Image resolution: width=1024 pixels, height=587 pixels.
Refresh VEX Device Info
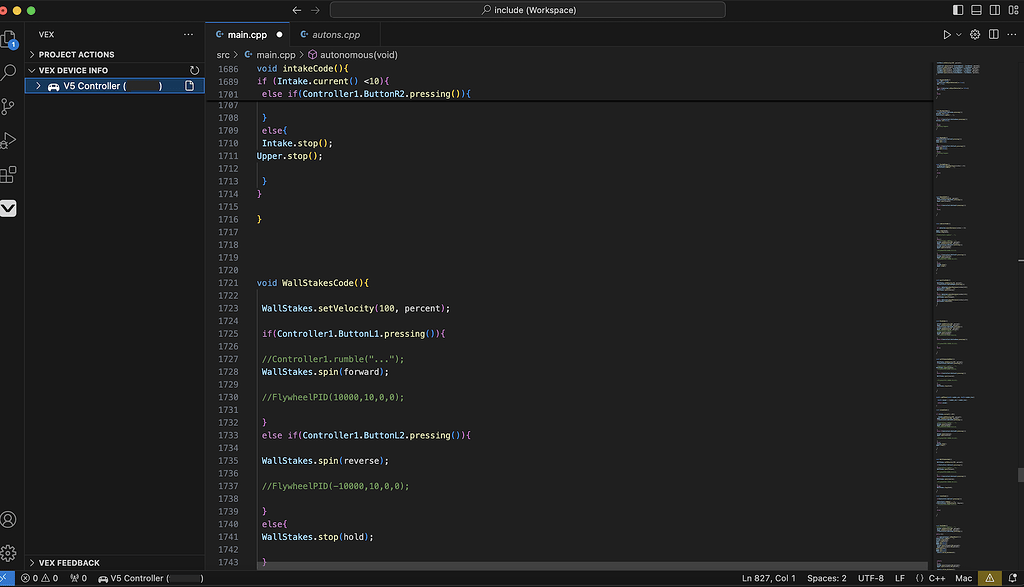coord(194,70)
